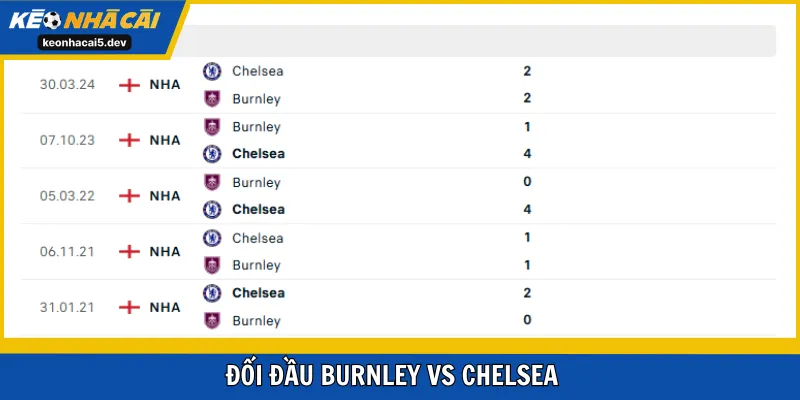Viewport: 800px width, 400px height.
Task: Open the 06.11.21 match date row
Action: pyautogui.click(x=67, y=252)
